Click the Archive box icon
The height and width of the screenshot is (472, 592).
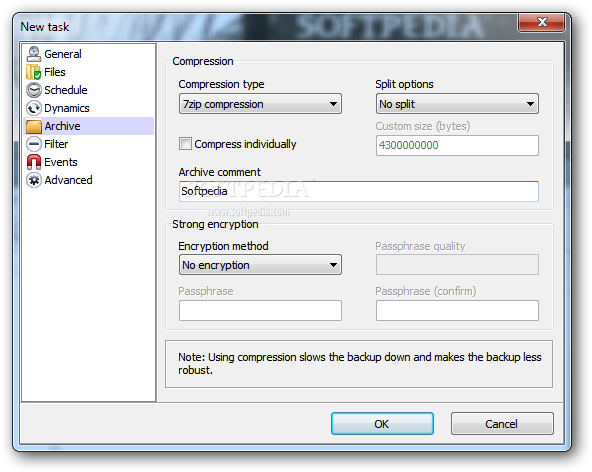[x=34, y=126]
